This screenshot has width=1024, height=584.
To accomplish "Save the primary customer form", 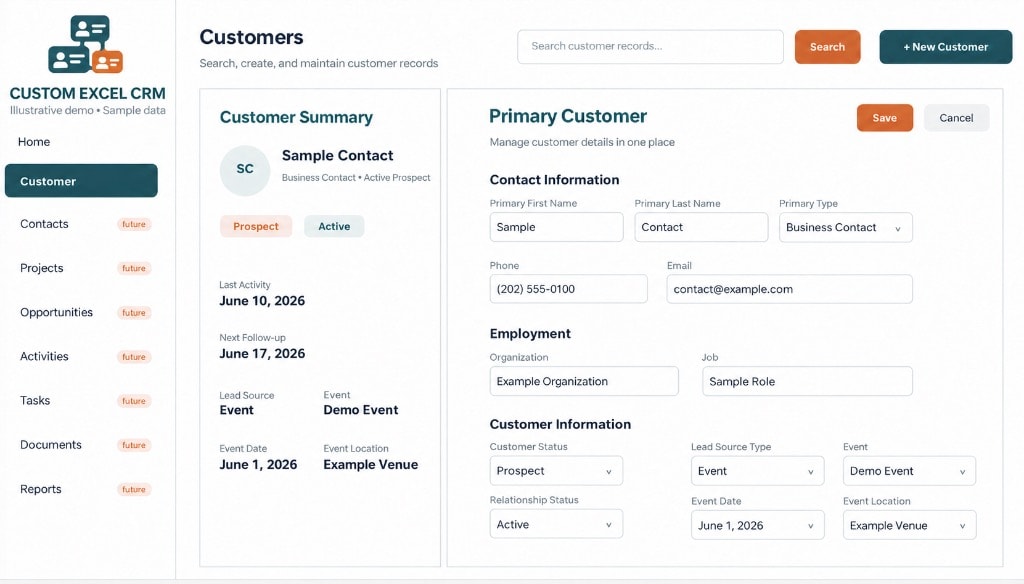I will 885,118.
